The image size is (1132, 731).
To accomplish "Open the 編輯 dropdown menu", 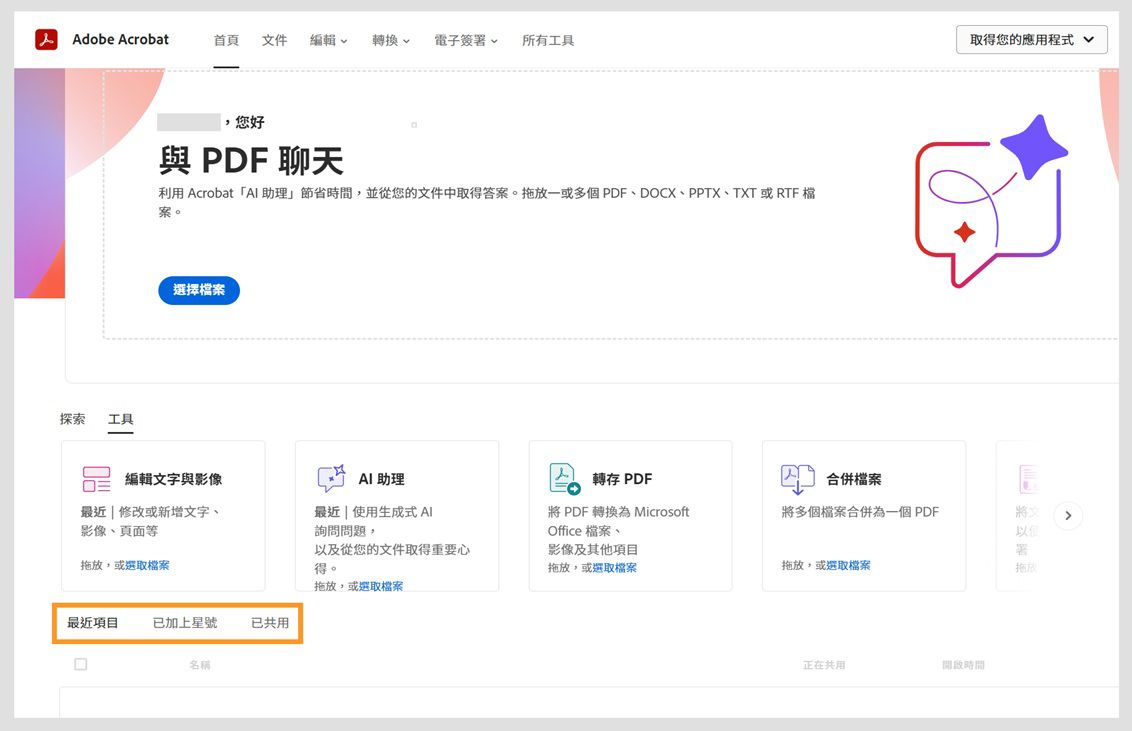I will tap(329, 40).
